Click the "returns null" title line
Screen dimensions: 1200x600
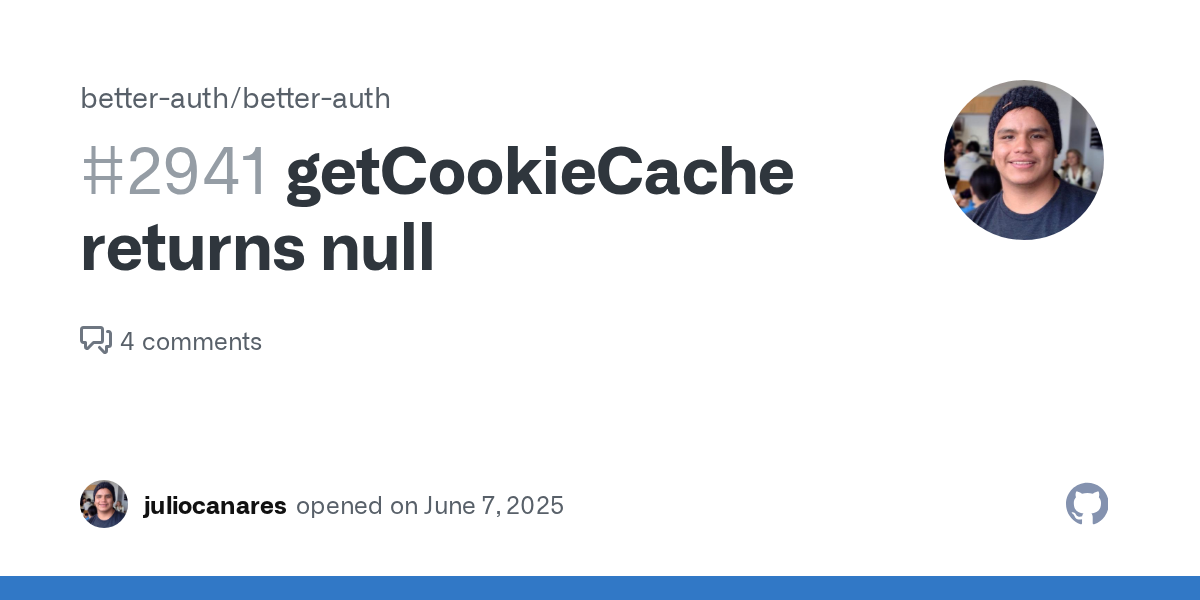pyautogui.click(x=257, y=248)
